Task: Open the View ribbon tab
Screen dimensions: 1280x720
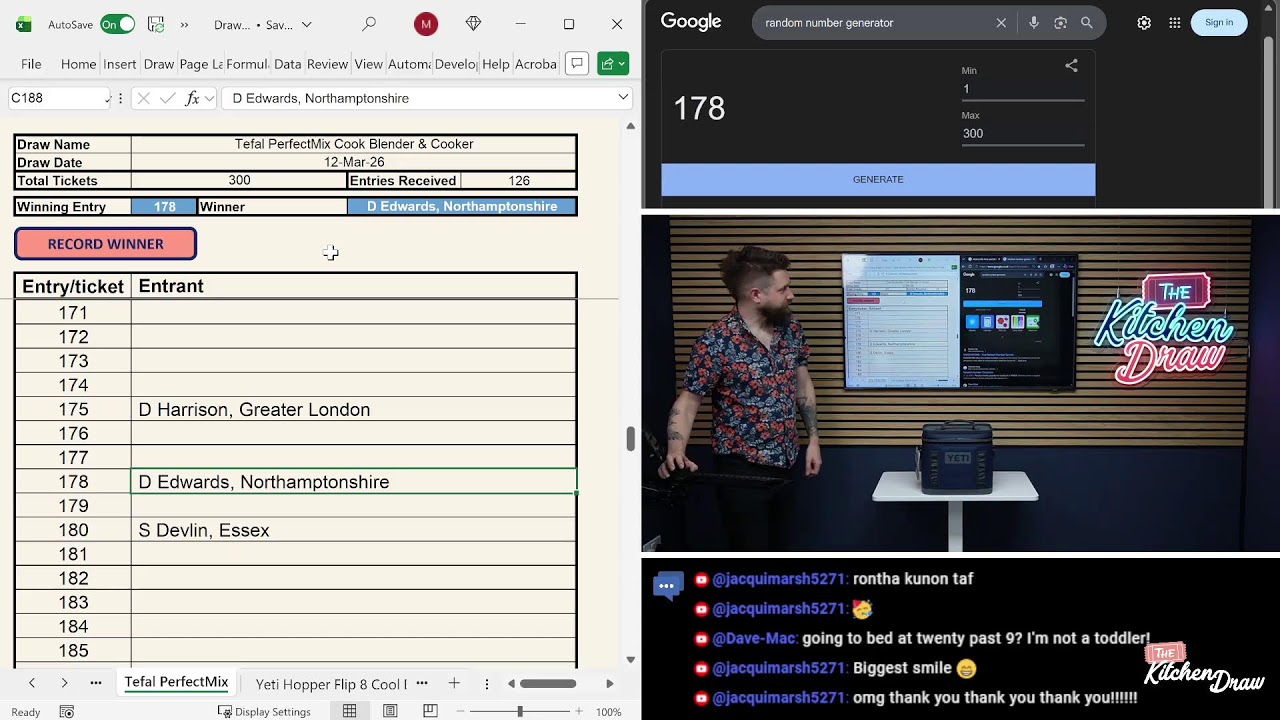Action: pyautogui.click(x=369, y=64)
